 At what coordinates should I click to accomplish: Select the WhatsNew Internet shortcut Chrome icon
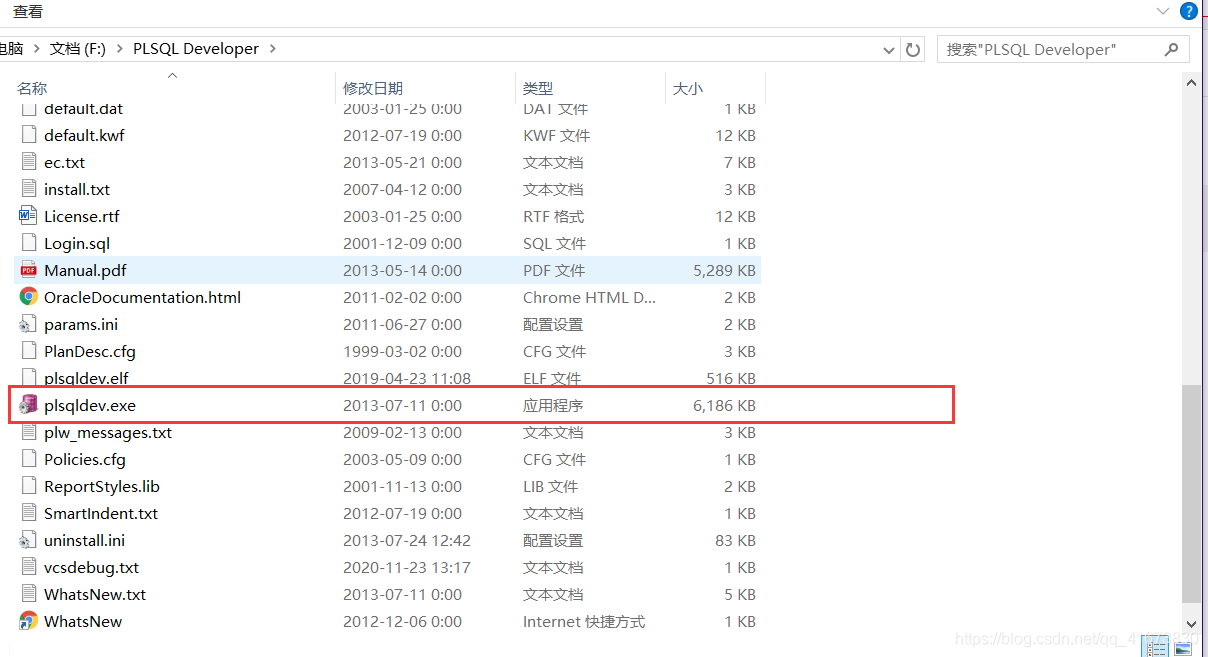pyautogui.click(x=28, y=621)
